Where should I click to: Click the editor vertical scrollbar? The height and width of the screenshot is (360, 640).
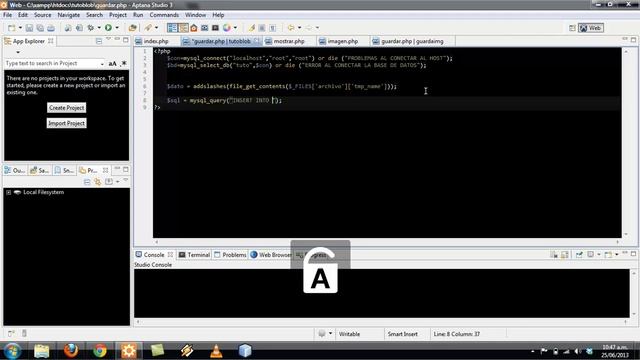point(626,143)
